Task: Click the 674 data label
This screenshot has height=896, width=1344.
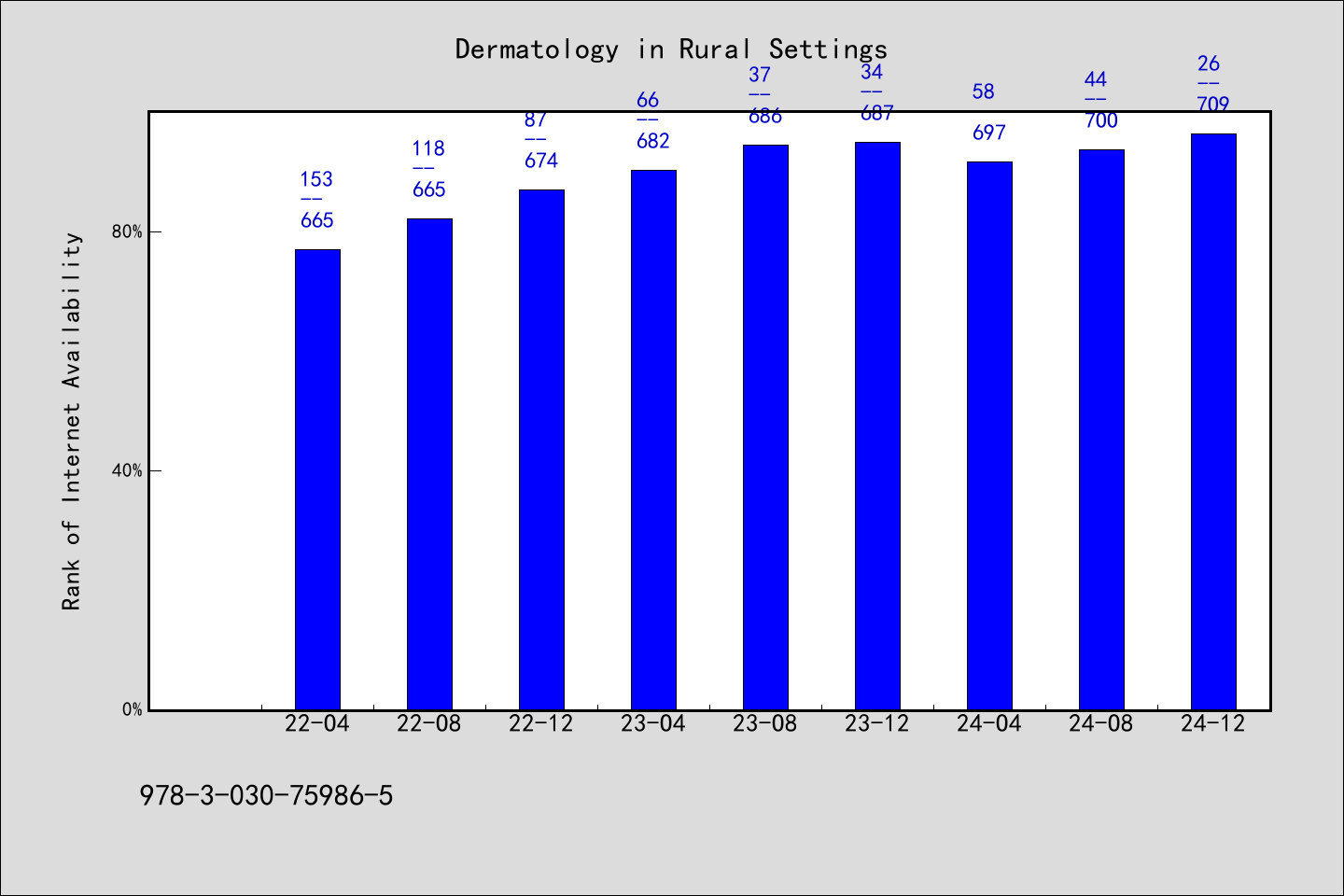Action: [541, 161]
